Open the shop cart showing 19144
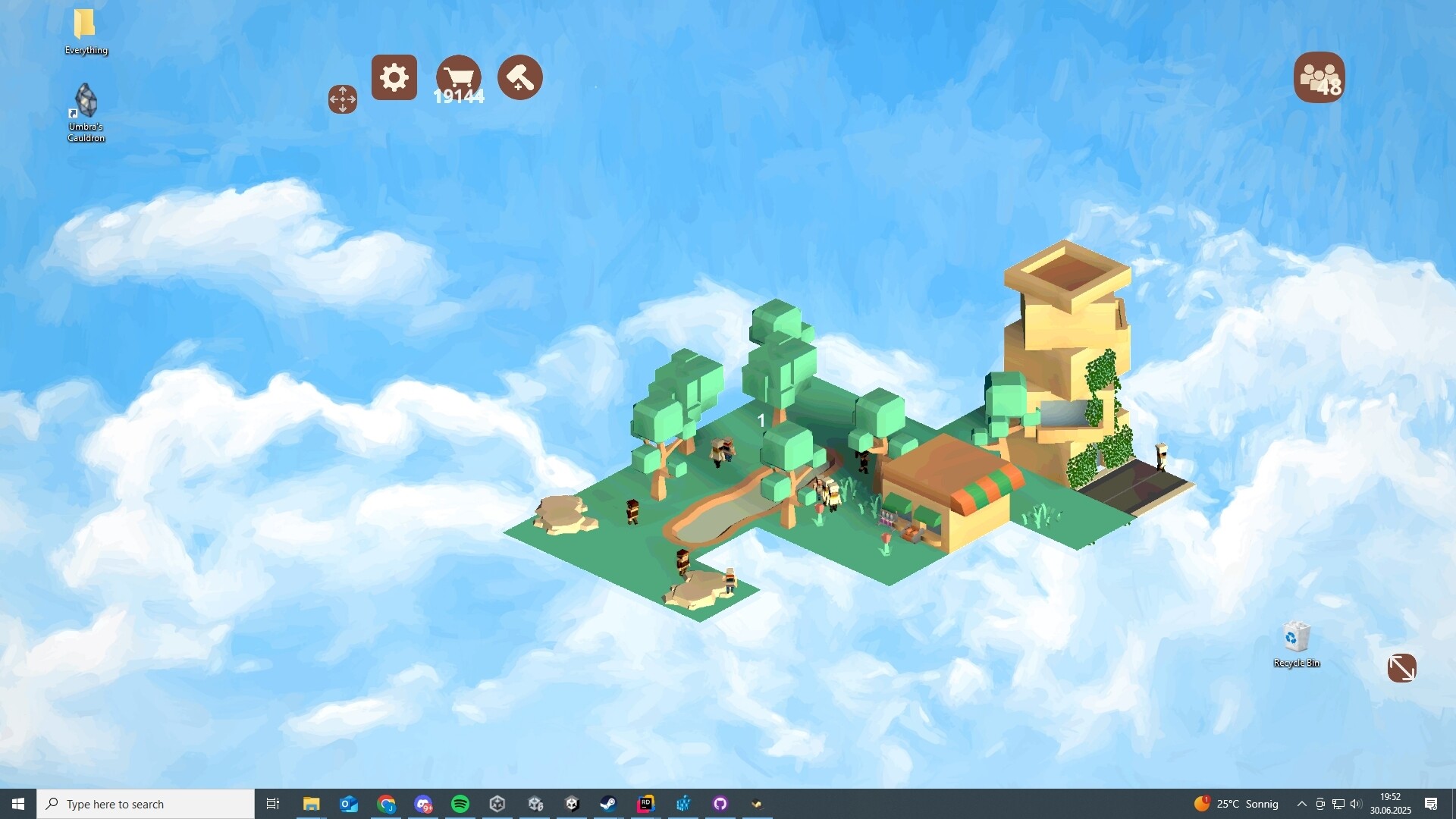 [459, 79]
